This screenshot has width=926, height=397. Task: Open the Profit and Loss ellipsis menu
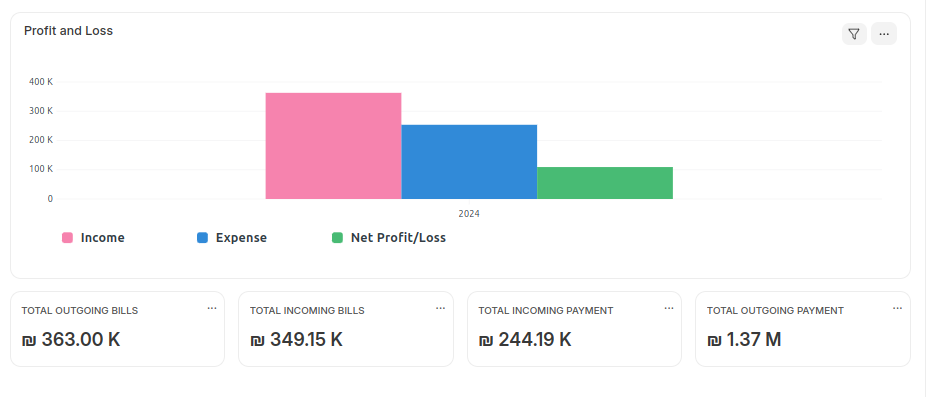883,34
